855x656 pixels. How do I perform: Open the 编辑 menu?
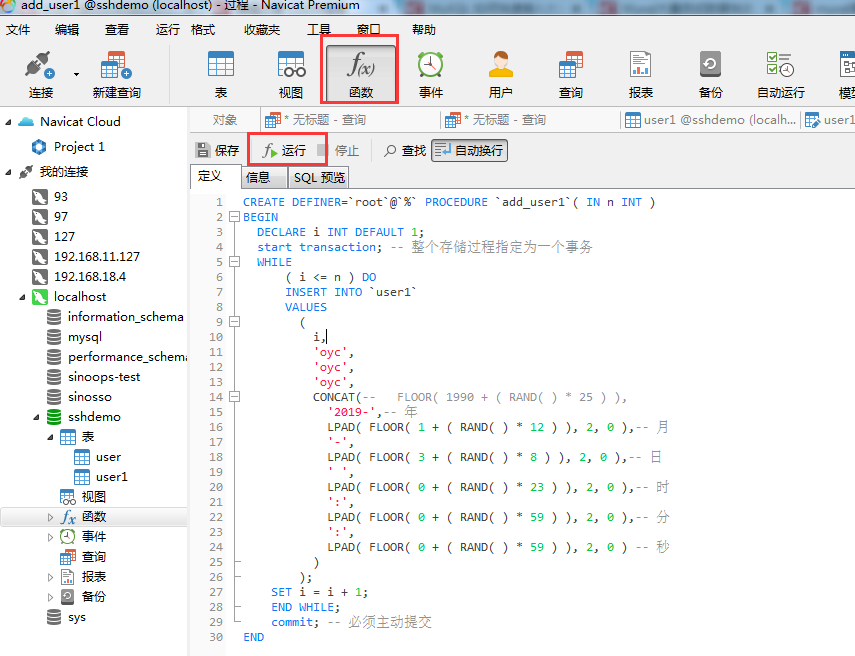(x=67, y=29)
